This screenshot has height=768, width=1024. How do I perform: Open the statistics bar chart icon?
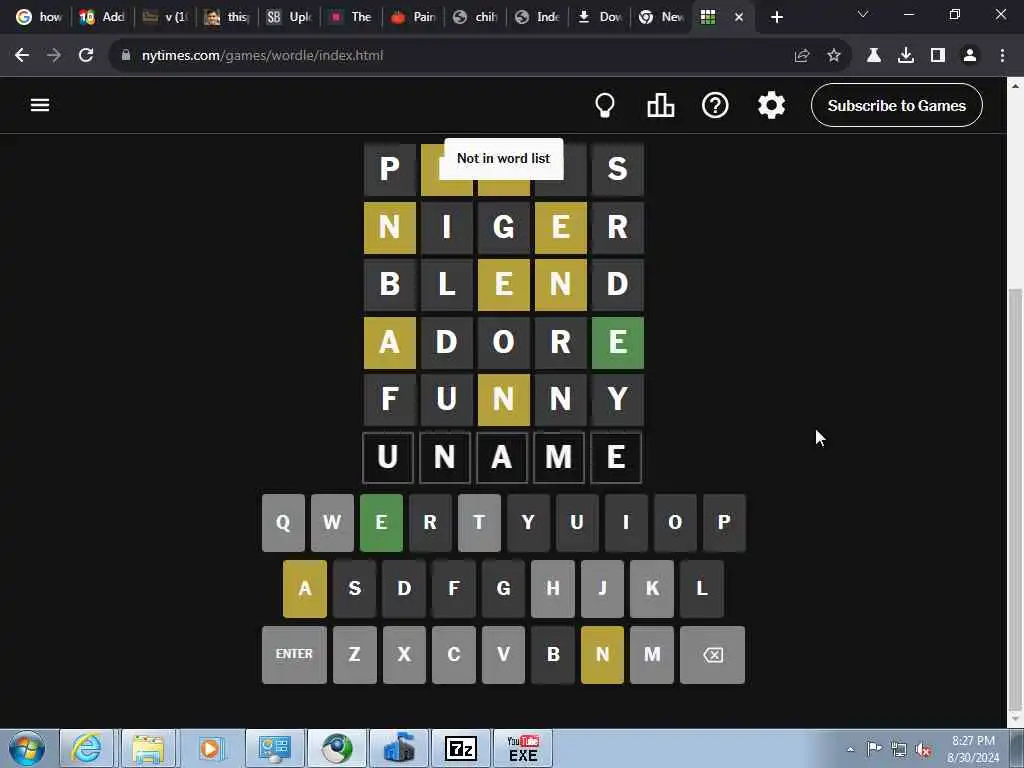tap(660, 105)
